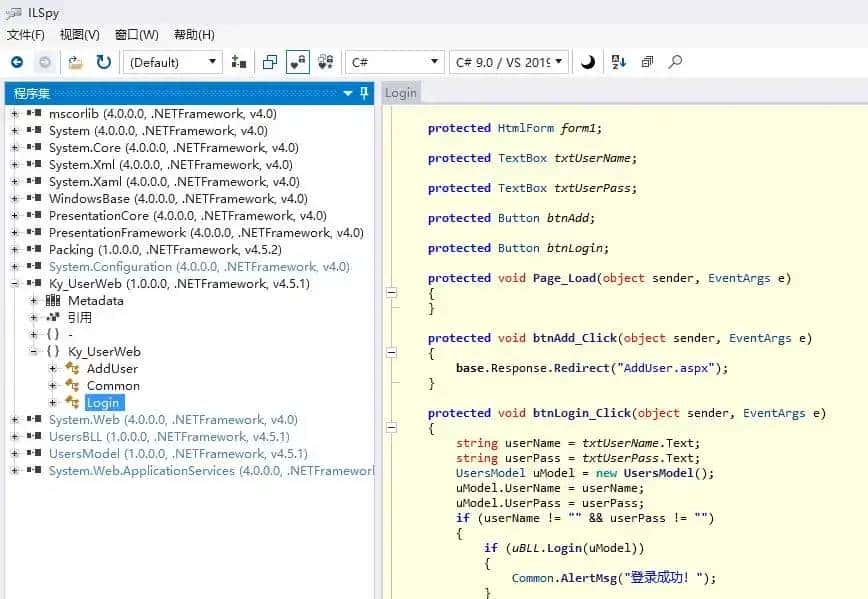This screenshot has width=868, height=599.
Task: Reload all assemblies with the refresh icon
Action: click(103, 61)
